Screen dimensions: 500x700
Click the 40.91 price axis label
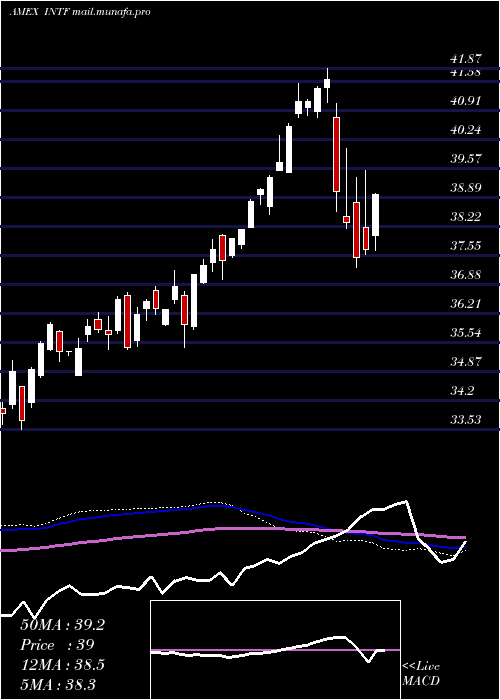(x=465, y=101)
